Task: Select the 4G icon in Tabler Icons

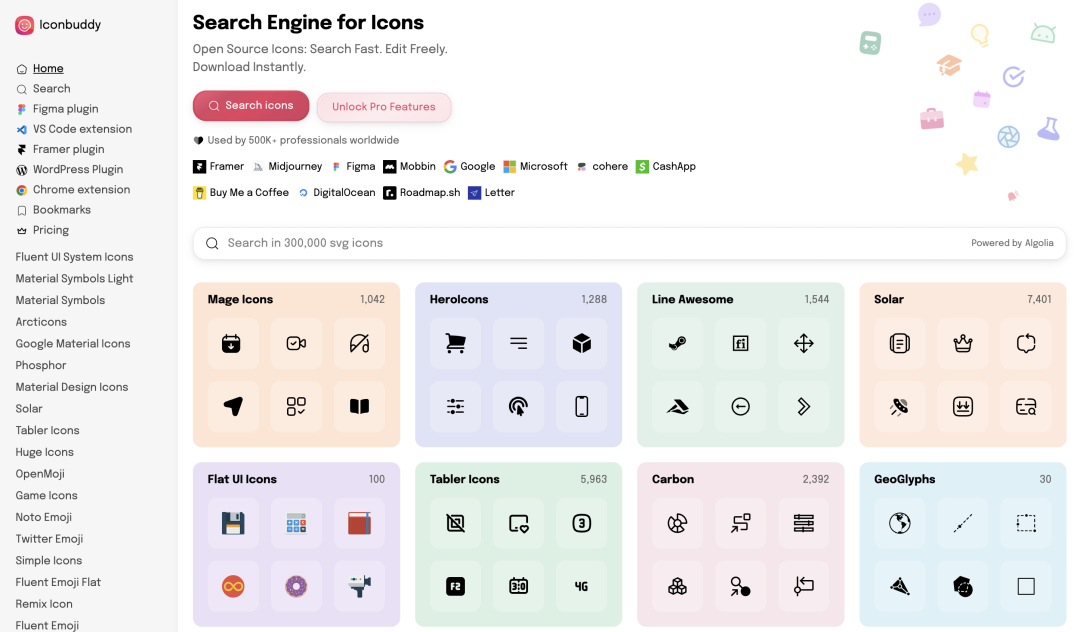Action: pos(582,587)
